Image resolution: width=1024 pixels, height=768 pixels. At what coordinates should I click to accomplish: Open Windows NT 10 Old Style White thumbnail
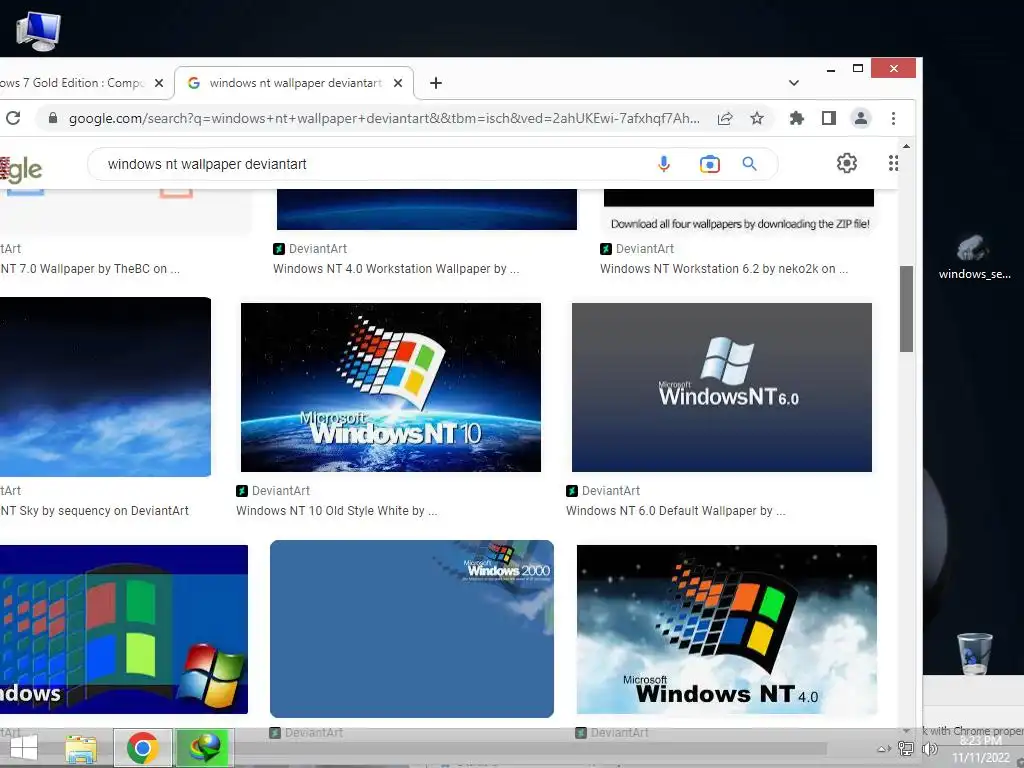coord(391,387)
